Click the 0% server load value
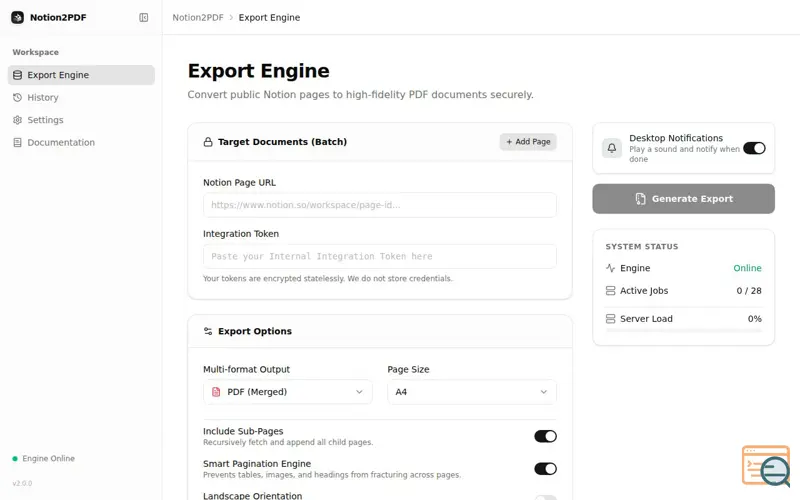 point(755,319)
